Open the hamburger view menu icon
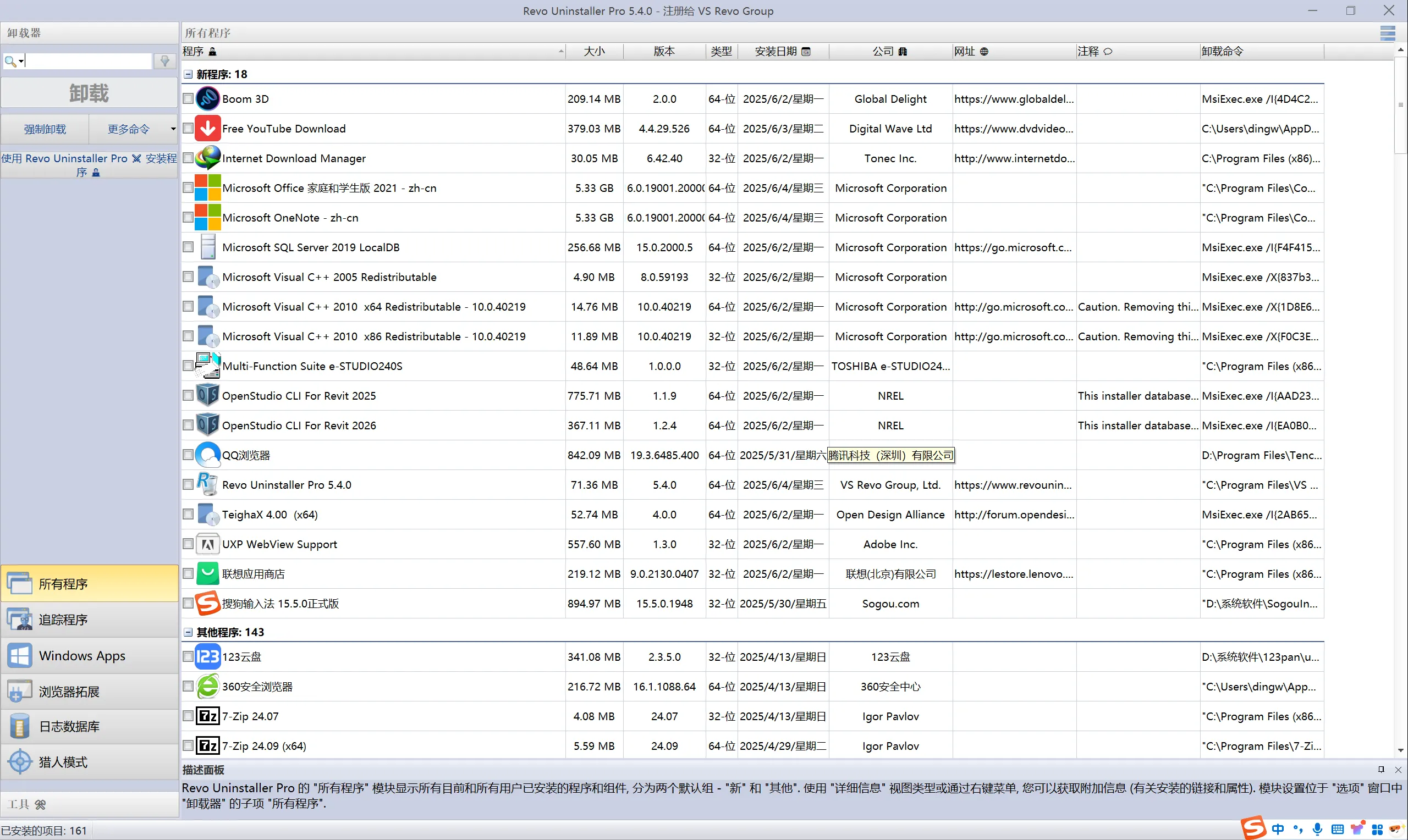 point(1387,33)
